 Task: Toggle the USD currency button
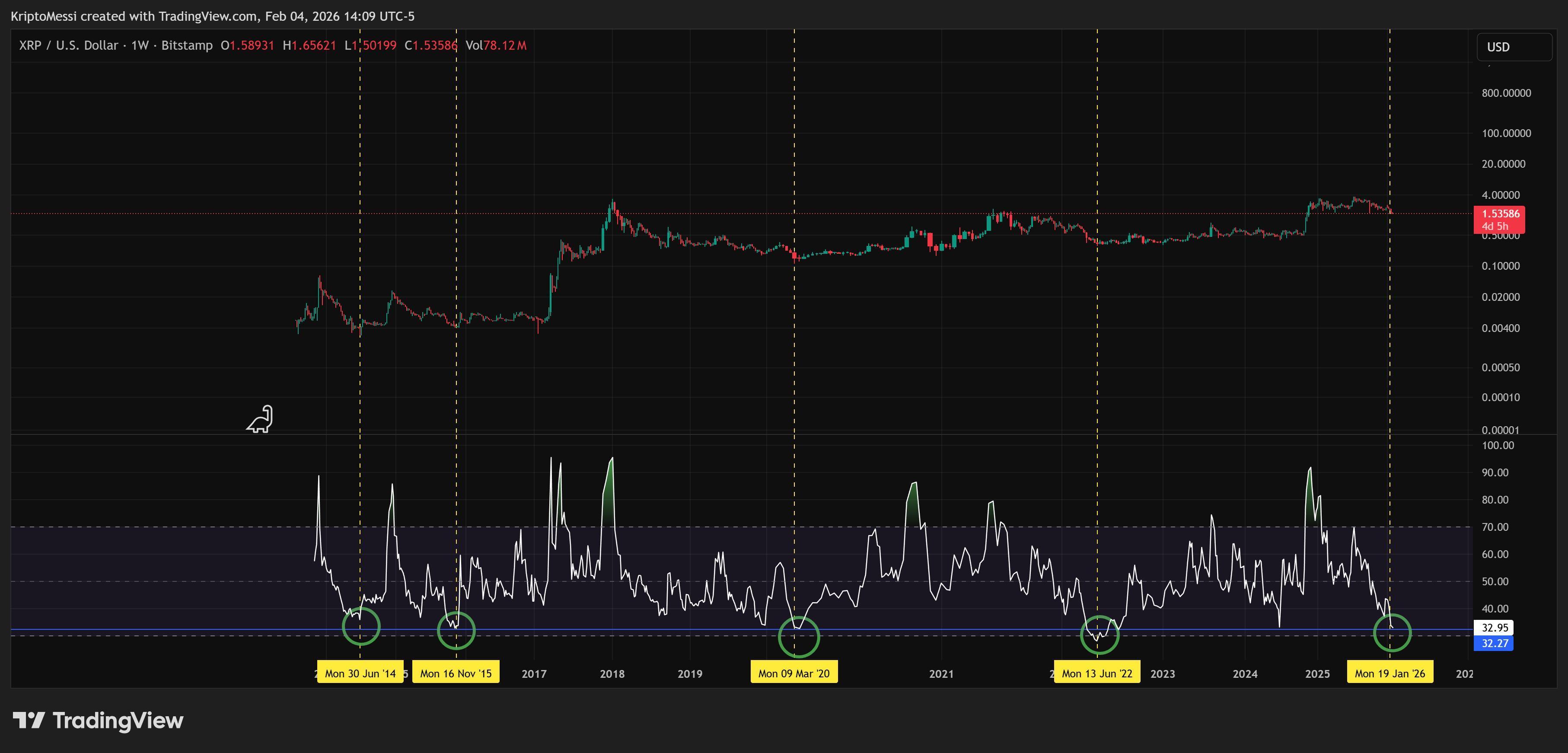(x=1499, y=48)
